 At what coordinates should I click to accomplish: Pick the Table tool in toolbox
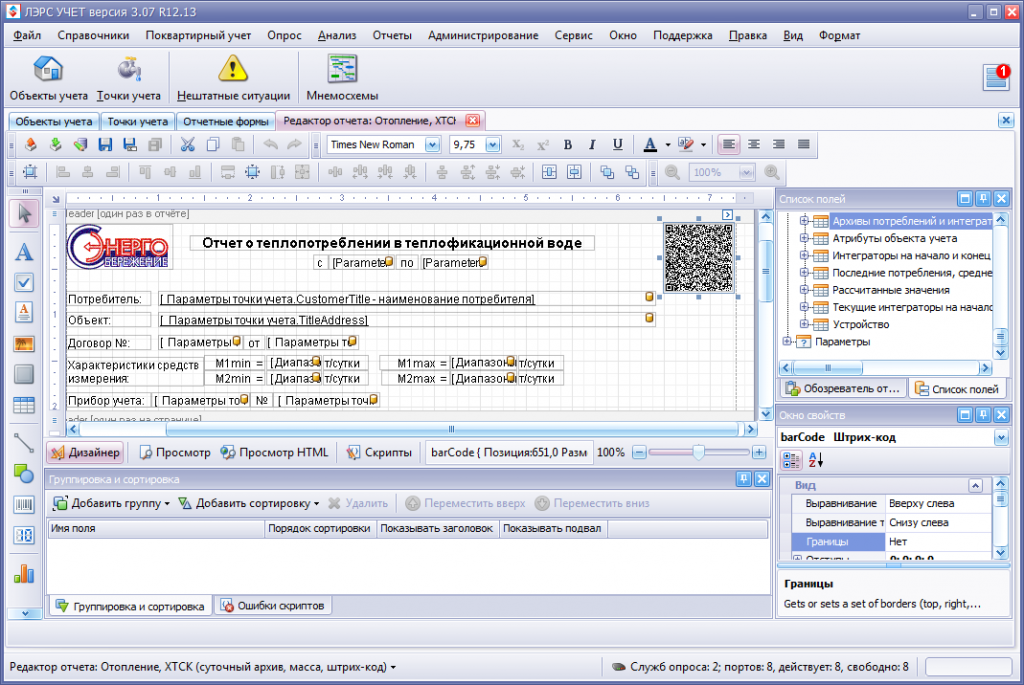tap(24, 405)
